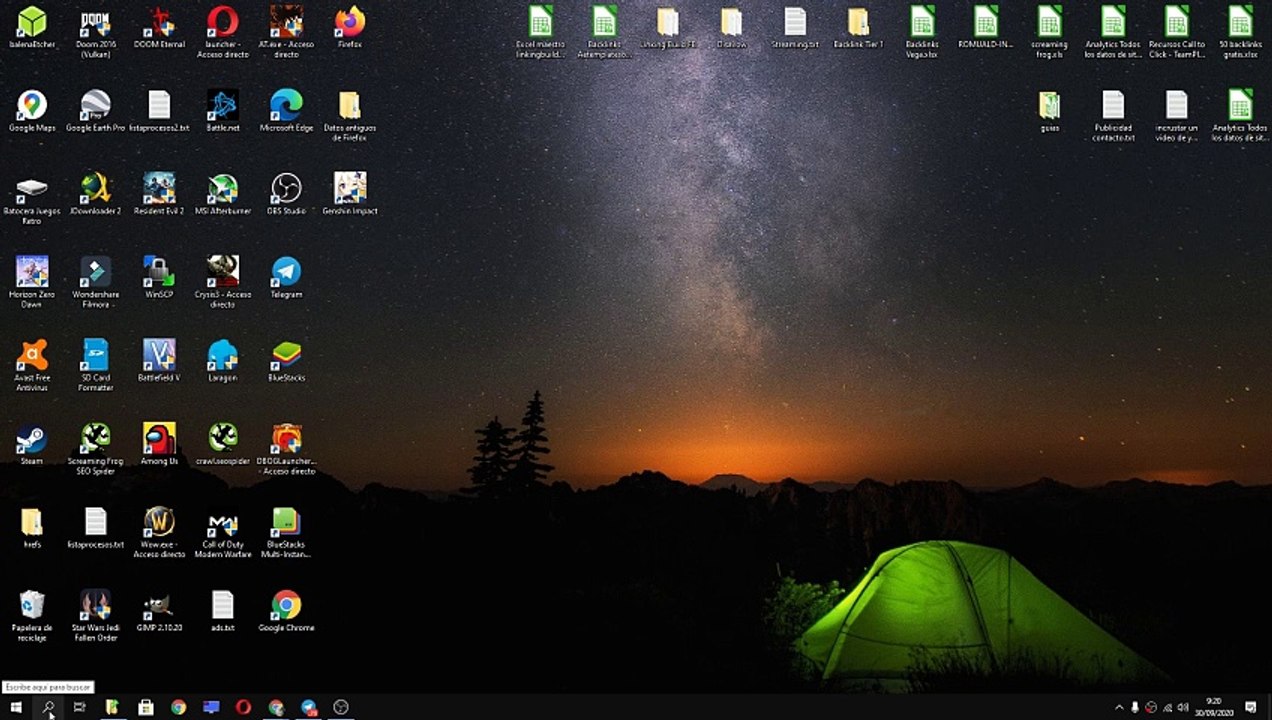Image resolution: width=1272 pixels, height=720 pixels.
Task: Select the BlueStacks Multi-Instance shortcut
Action: [286, 532]
